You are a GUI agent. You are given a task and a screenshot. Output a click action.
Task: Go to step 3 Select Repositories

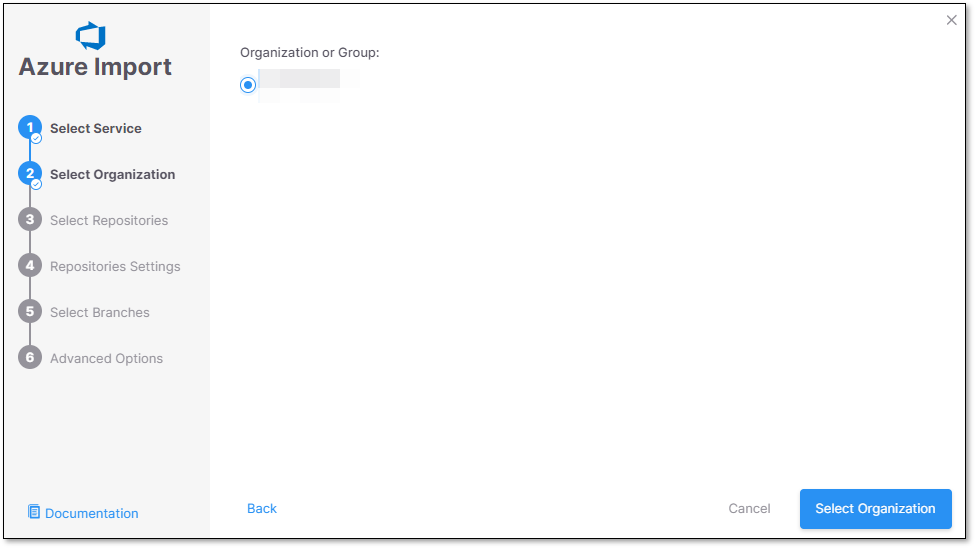[x=109, y=220]
